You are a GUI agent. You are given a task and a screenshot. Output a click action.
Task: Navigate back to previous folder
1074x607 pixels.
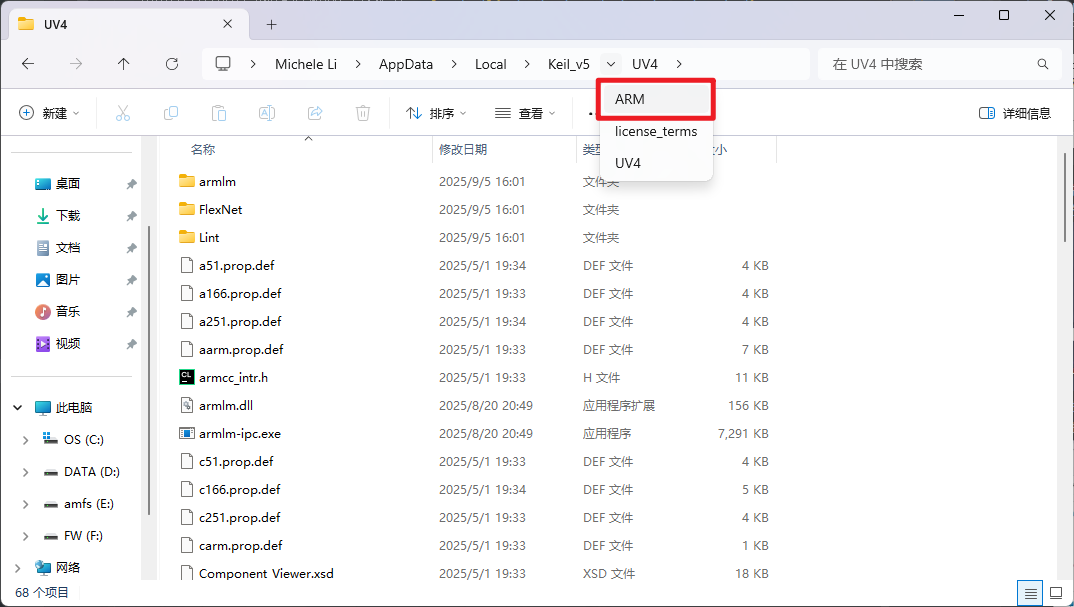point(28,64)
